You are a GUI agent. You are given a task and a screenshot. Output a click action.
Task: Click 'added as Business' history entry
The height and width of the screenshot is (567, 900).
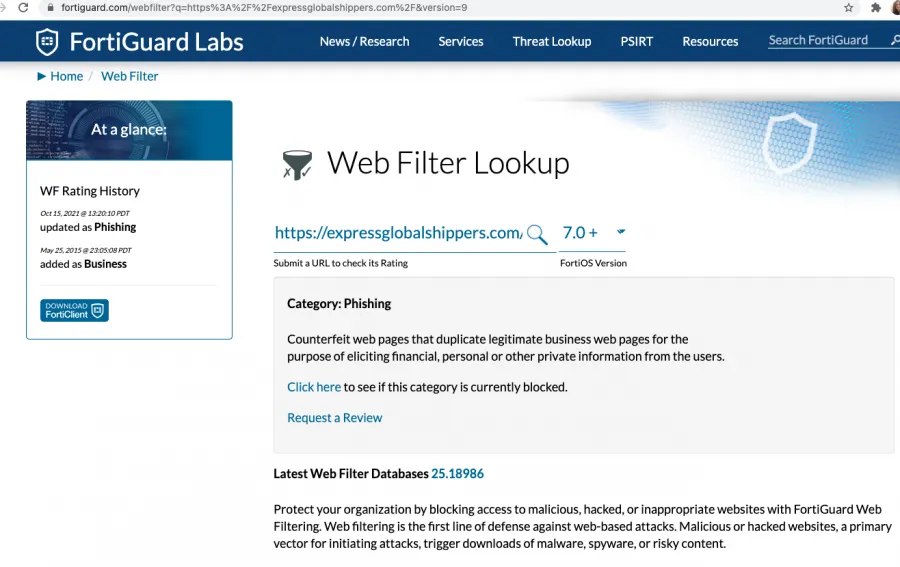coord(83,264)
